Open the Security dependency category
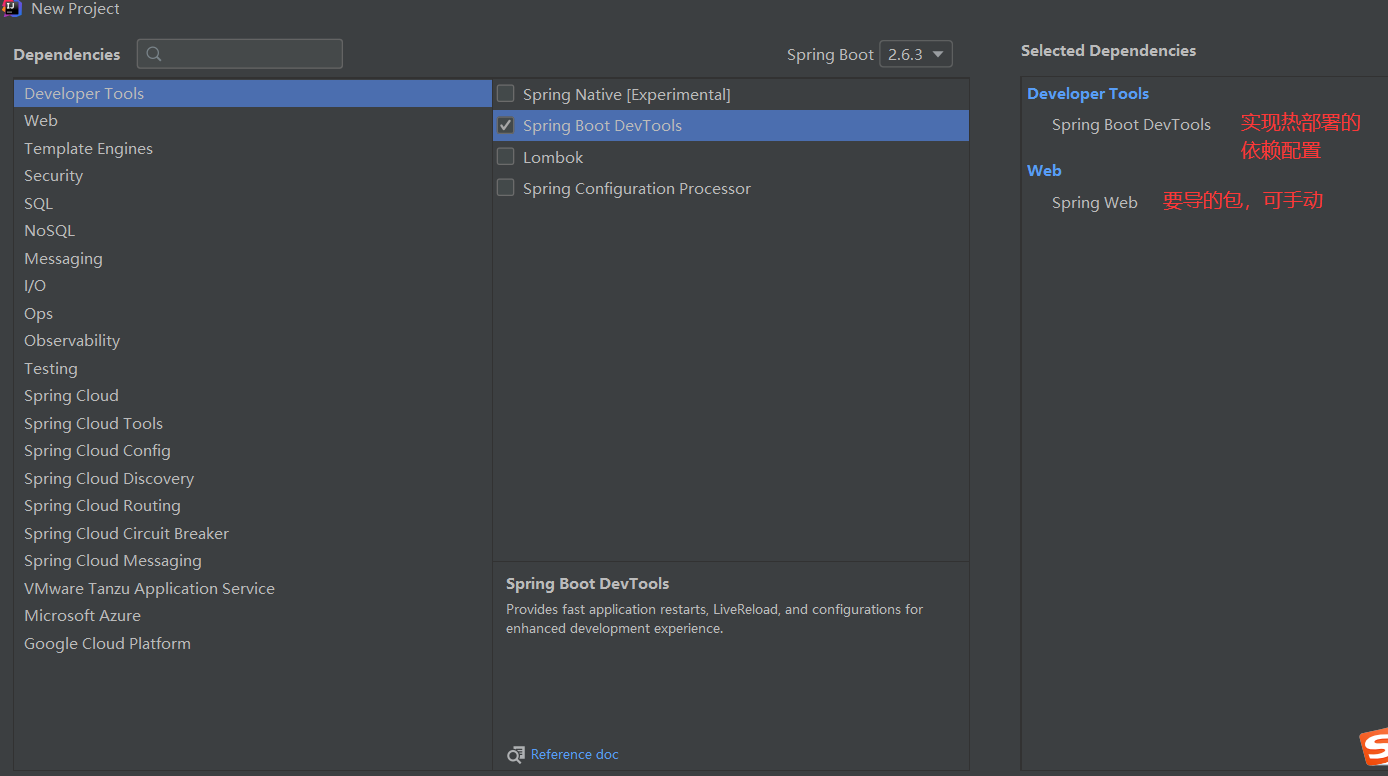The height and width of the screenshot is (776, 1388). pyautogui.click(x=53, y=176)
